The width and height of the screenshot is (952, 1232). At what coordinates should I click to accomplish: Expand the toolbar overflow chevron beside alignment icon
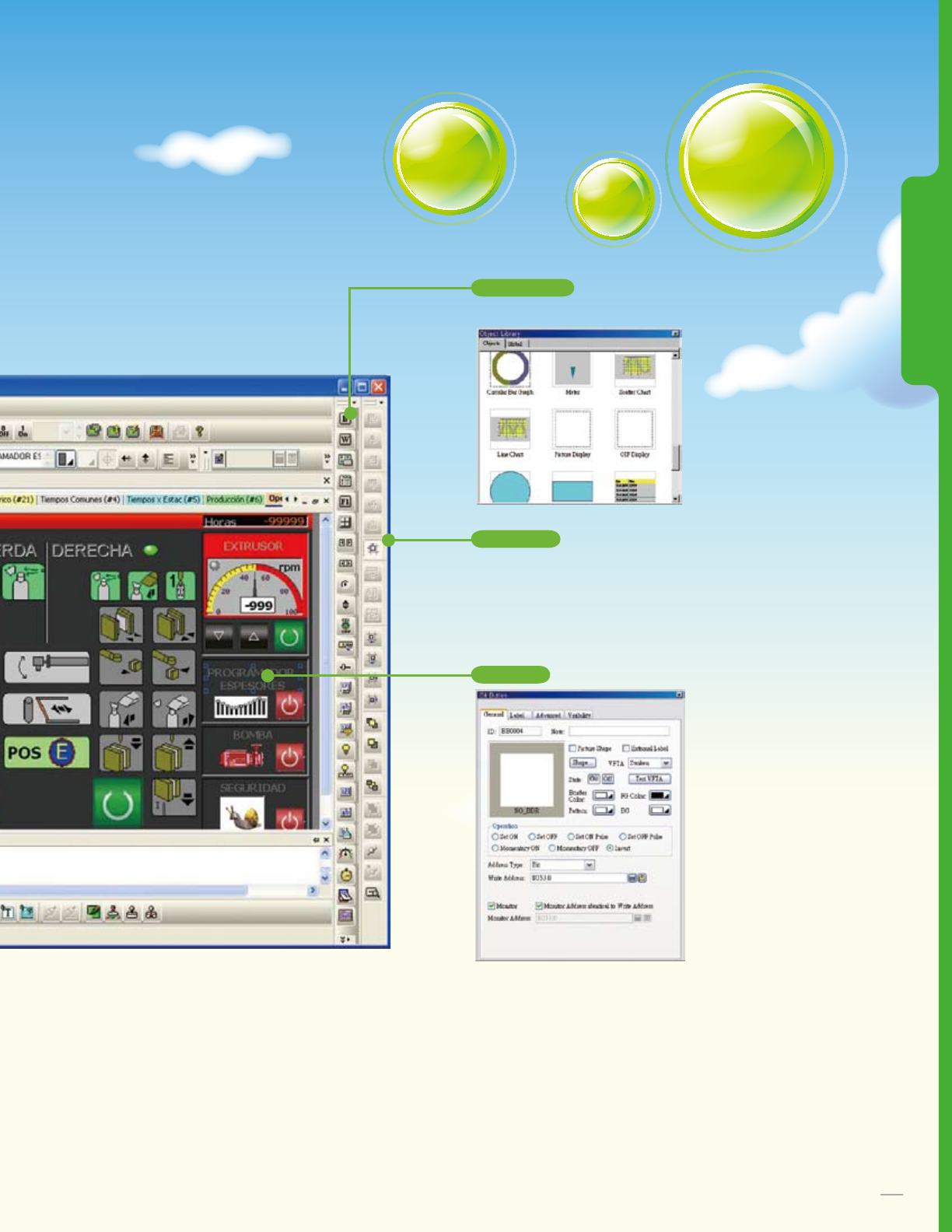(192, 458)
